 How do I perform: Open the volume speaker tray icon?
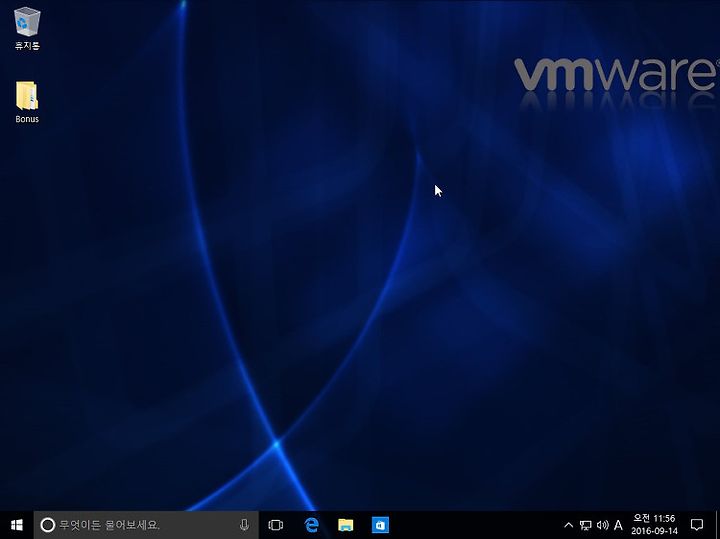[602, 525]
